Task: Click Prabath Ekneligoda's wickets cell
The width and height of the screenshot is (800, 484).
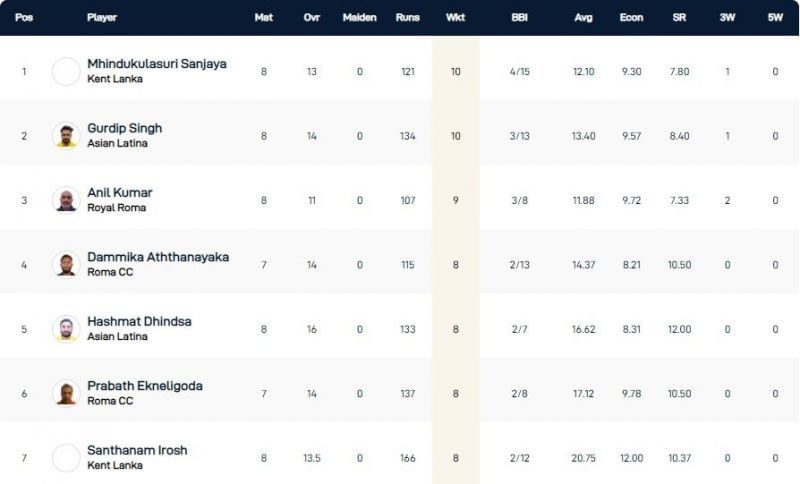Action: click(455, 393)
